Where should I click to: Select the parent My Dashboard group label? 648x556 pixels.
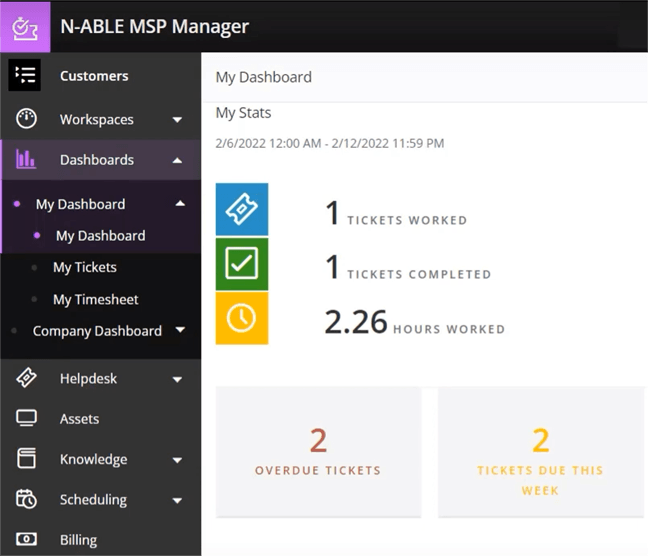80,204
